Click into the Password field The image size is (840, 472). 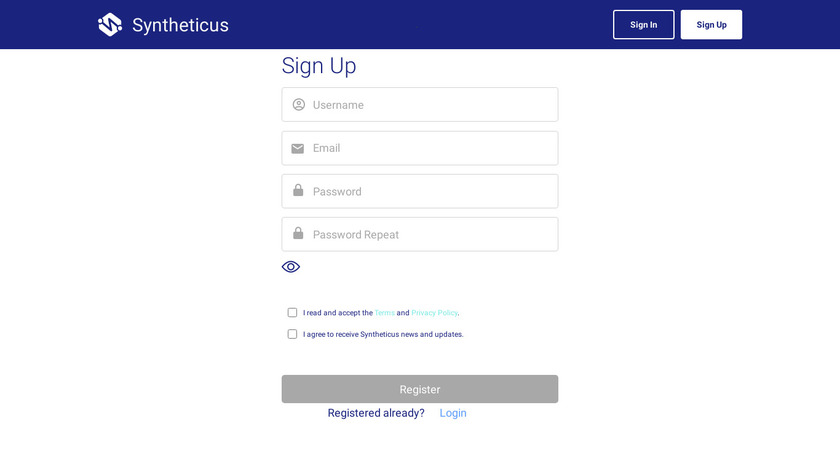click(430, 191)
